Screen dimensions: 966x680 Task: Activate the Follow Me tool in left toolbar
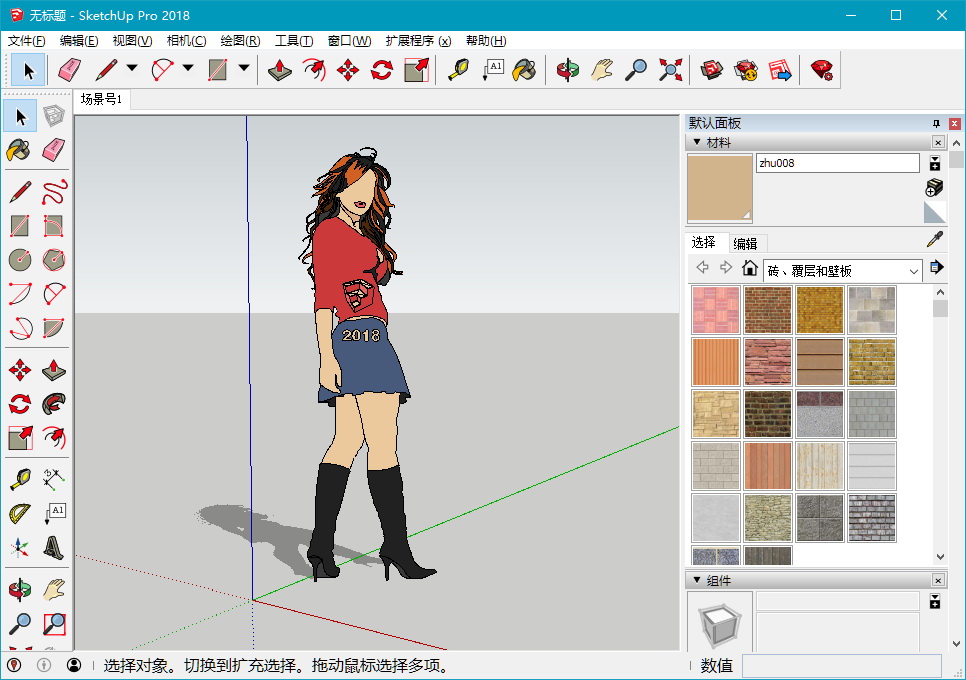[54, 404]
